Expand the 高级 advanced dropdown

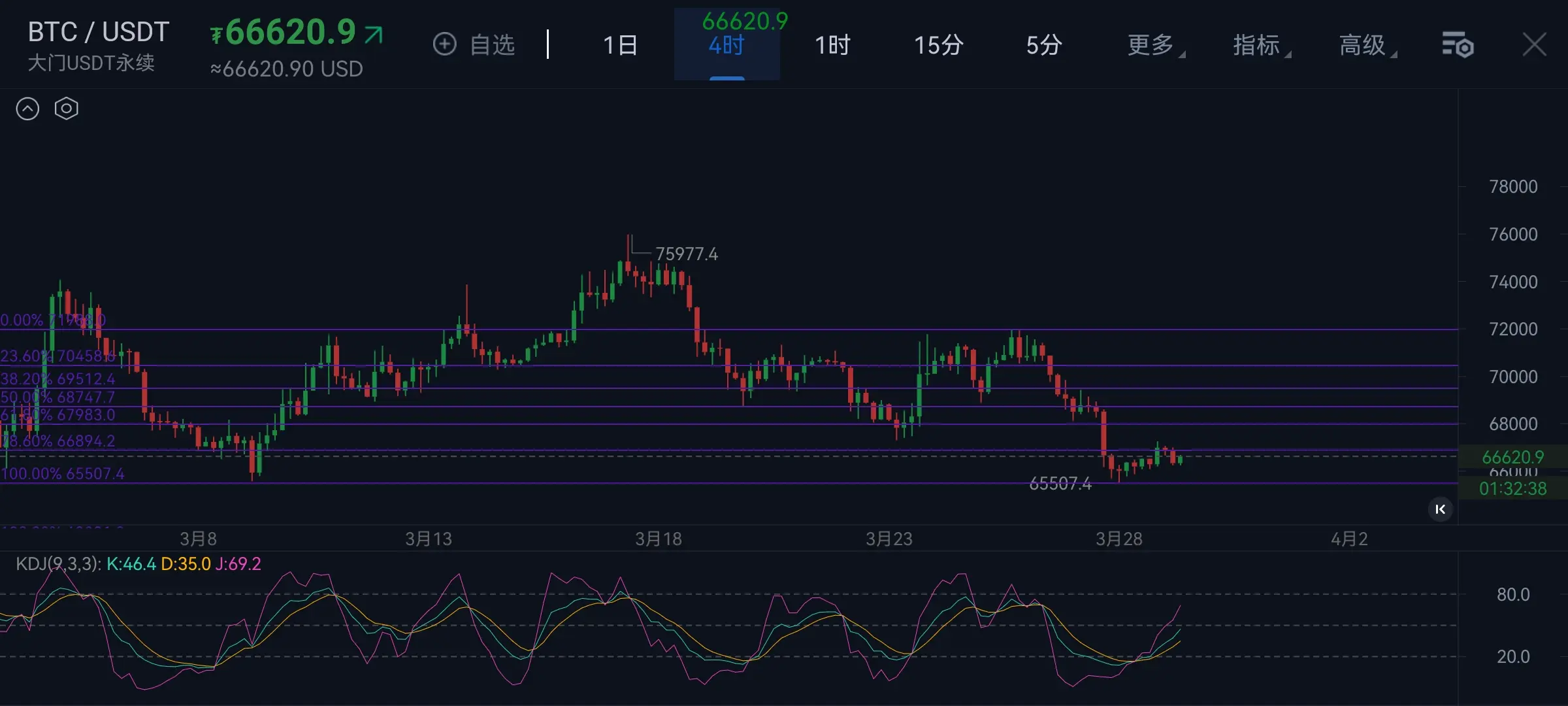click(x=1363, y=45)
